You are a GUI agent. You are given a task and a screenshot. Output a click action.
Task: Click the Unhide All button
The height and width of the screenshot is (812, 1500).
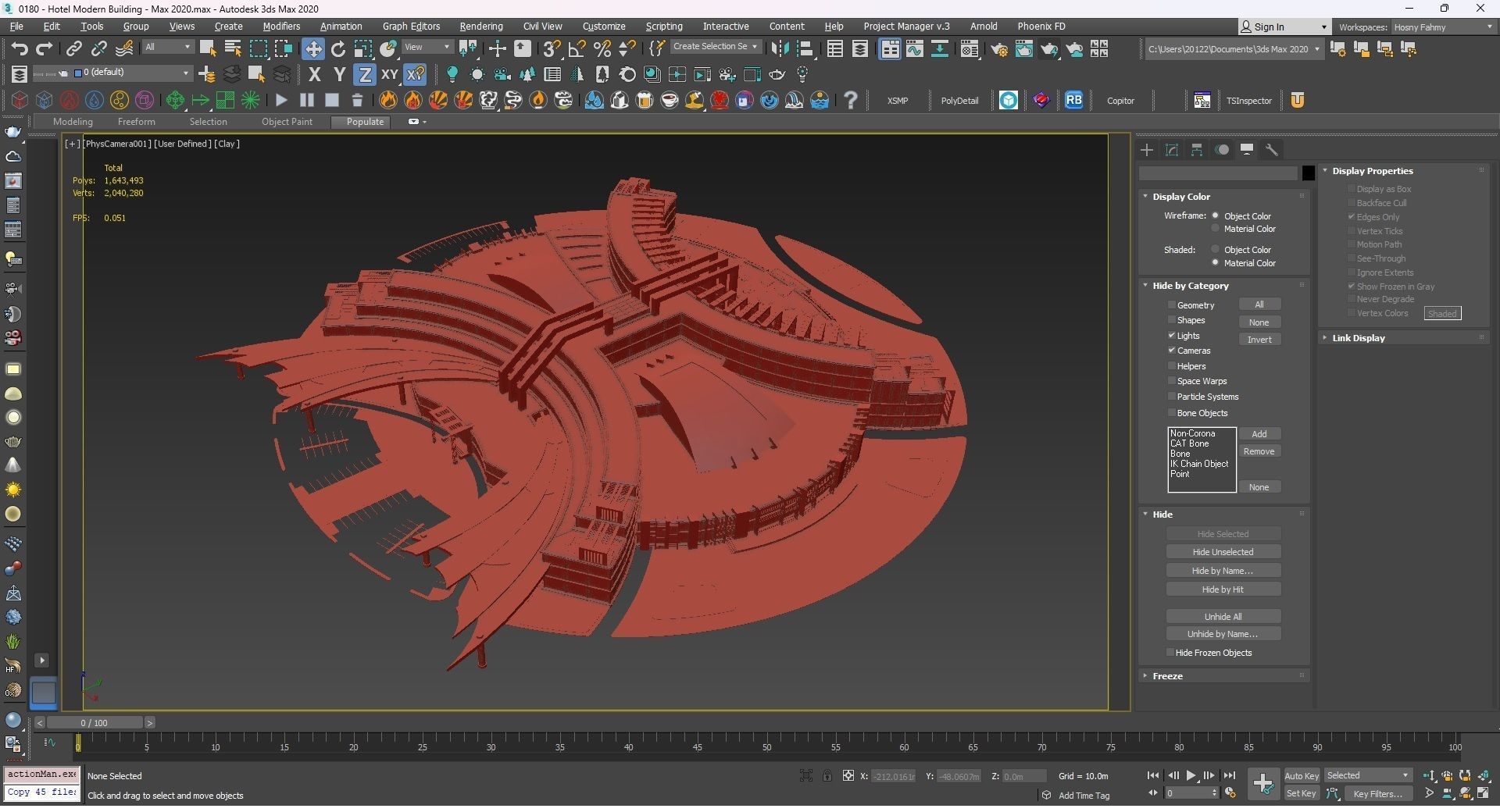[x=1223, y=617]
